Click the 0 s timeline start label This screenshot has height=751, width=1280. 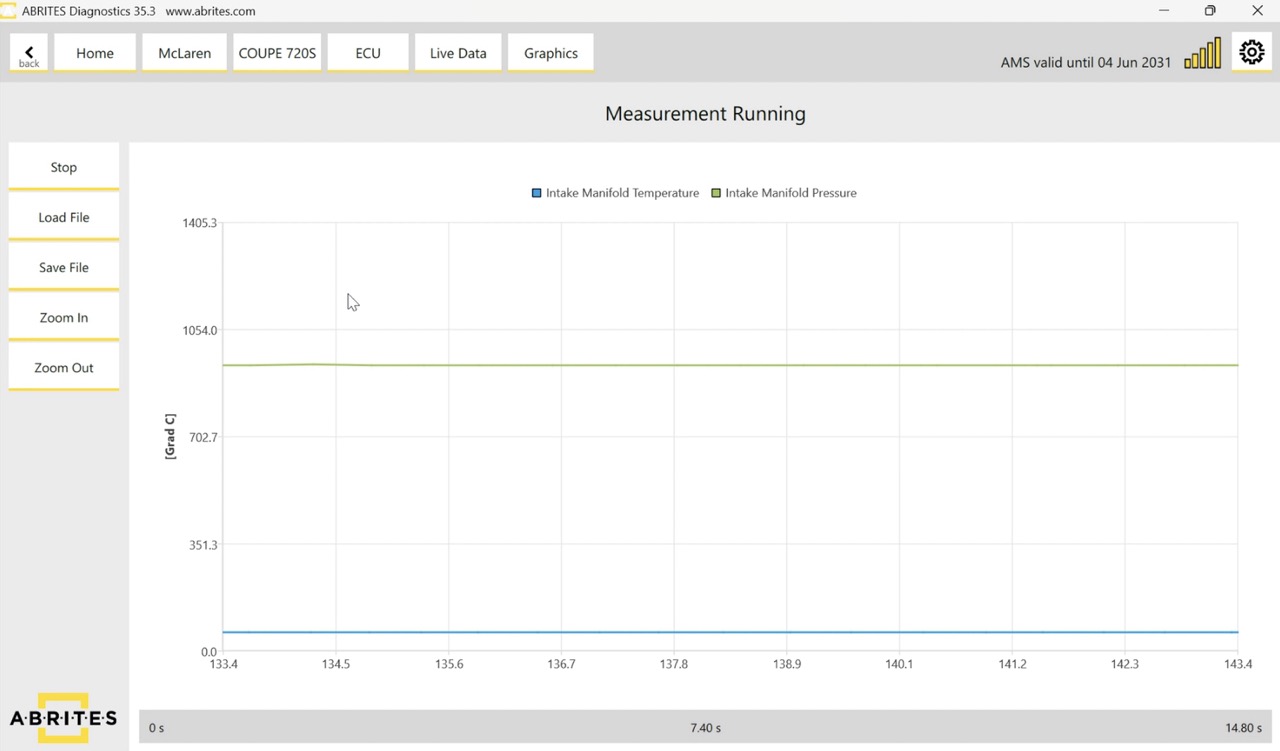(x=156, y=728)
